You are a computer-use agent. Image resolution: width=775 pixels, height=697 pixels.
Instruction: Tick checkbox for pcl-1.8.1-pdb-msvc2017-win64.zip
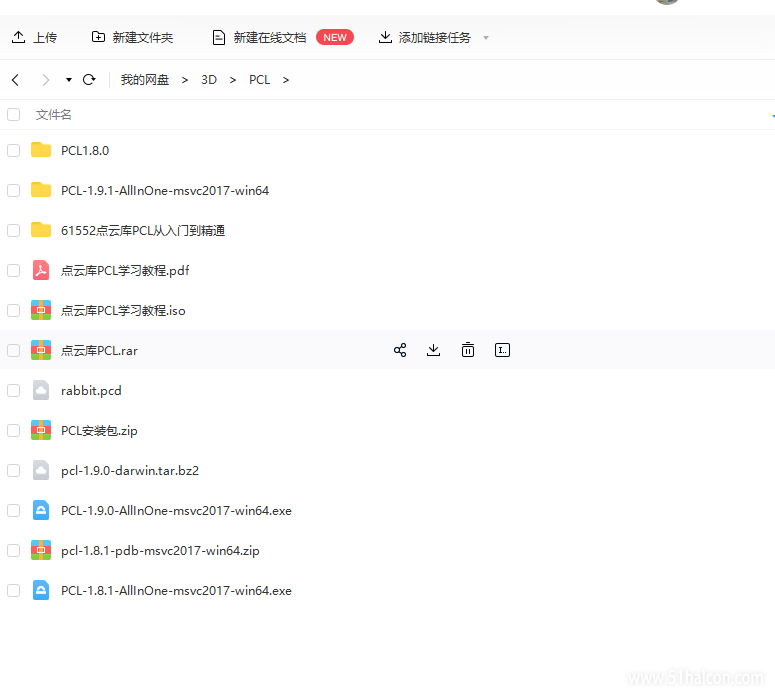click(x=13, y=551)
